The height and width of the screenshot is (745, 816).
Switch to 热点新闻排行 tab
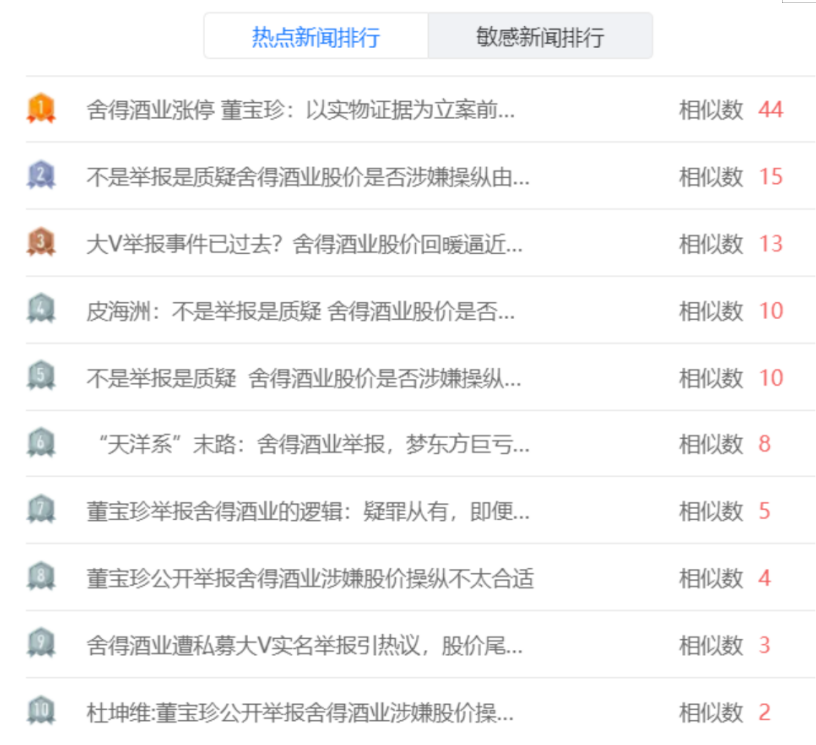pos(316,36)
